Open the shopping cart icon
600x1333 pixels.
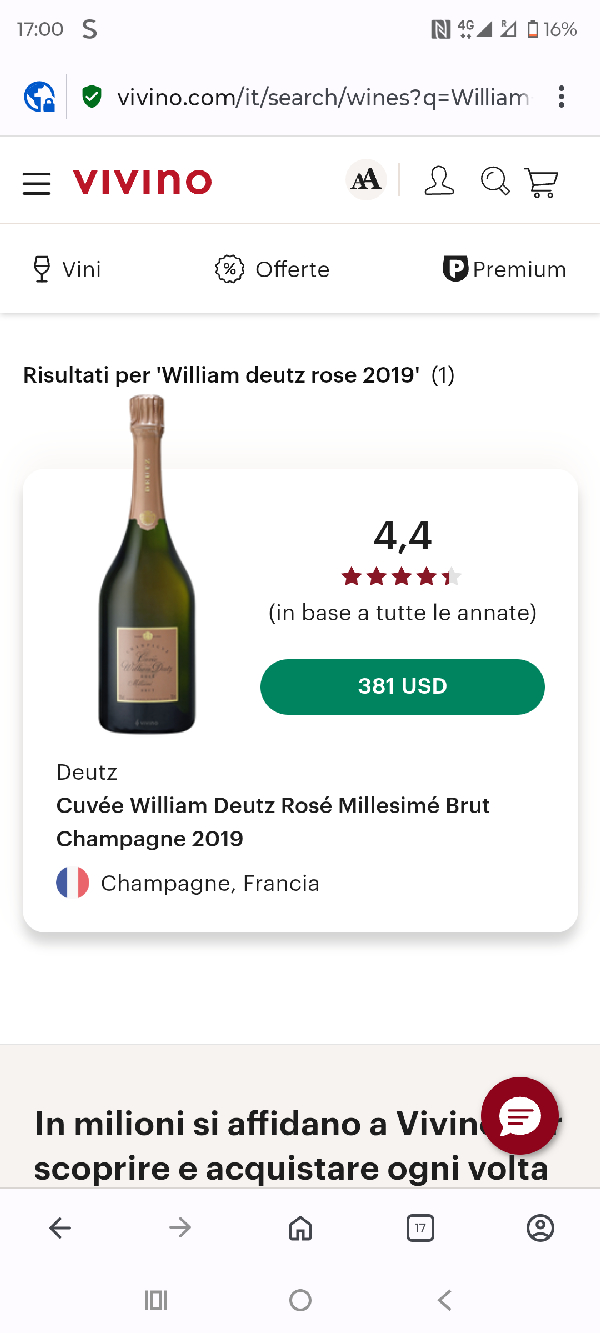point(541,181)
